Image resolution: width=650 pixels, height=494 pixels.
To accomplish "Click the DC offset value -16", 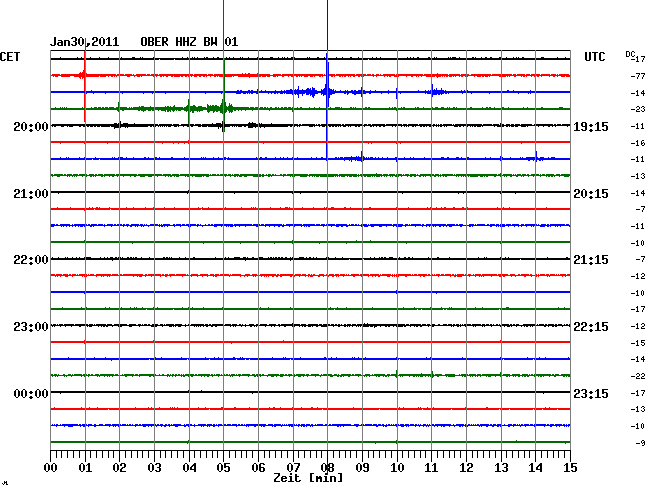I will tap(638, 143).
